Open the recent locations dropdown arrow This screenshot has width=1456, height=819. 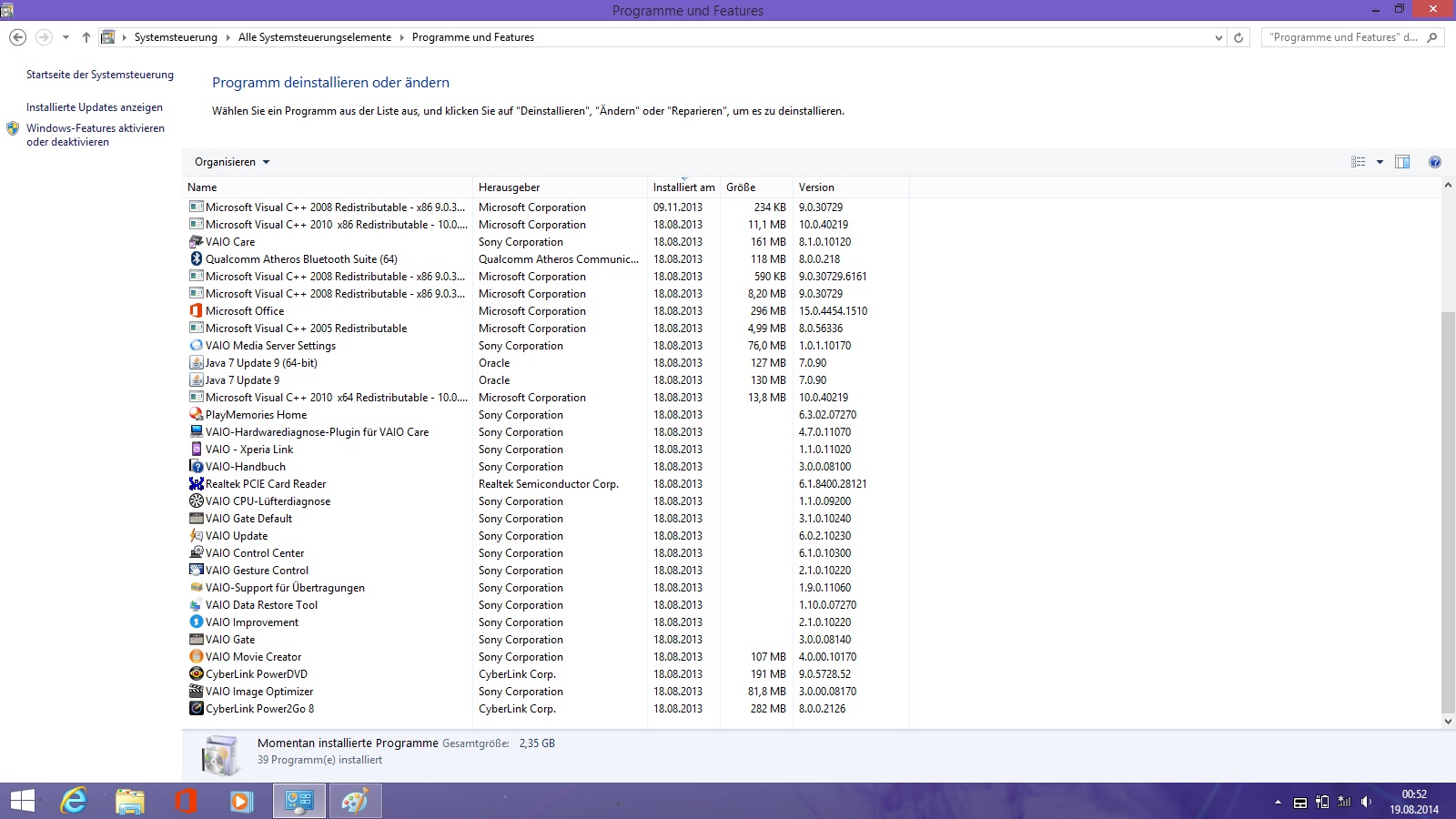pos(66,37)
